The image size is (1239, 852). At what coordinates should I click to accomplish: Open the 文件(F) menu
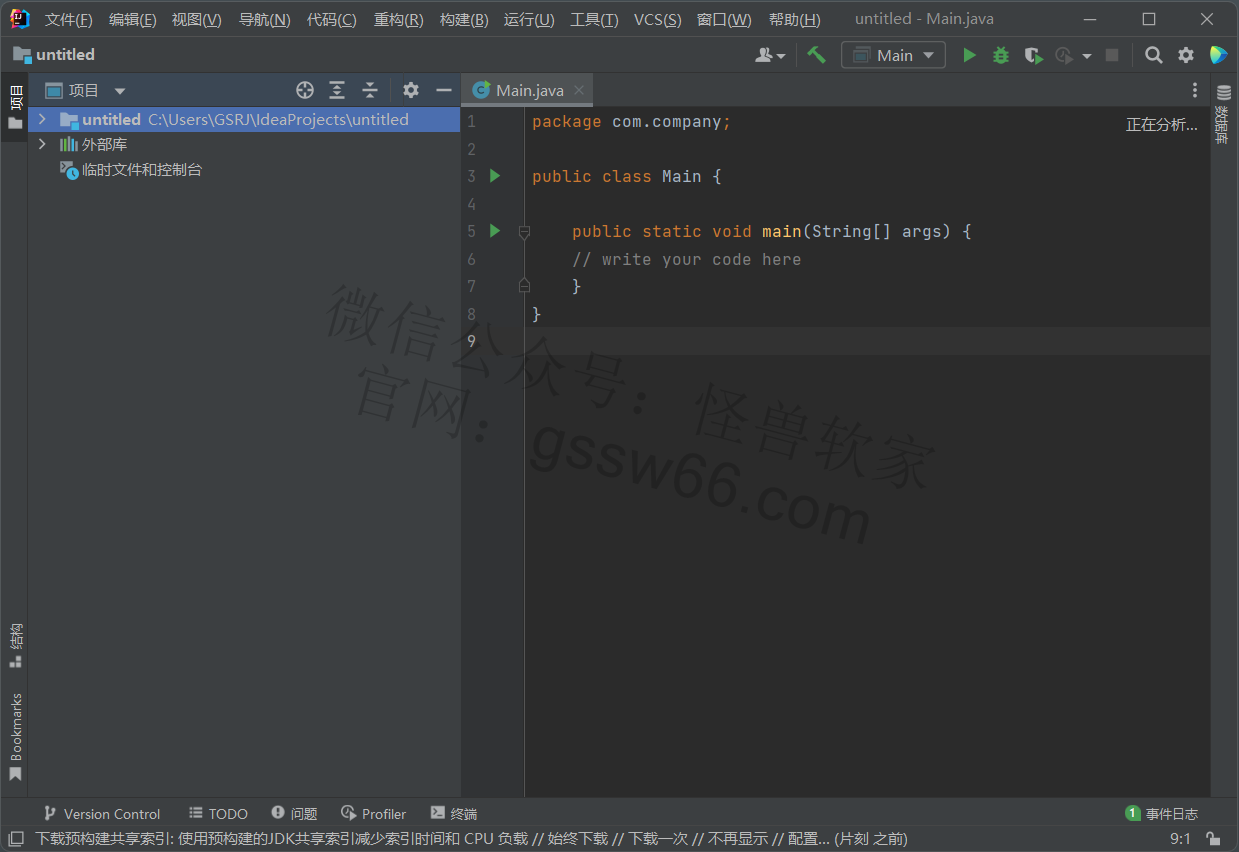68,20
